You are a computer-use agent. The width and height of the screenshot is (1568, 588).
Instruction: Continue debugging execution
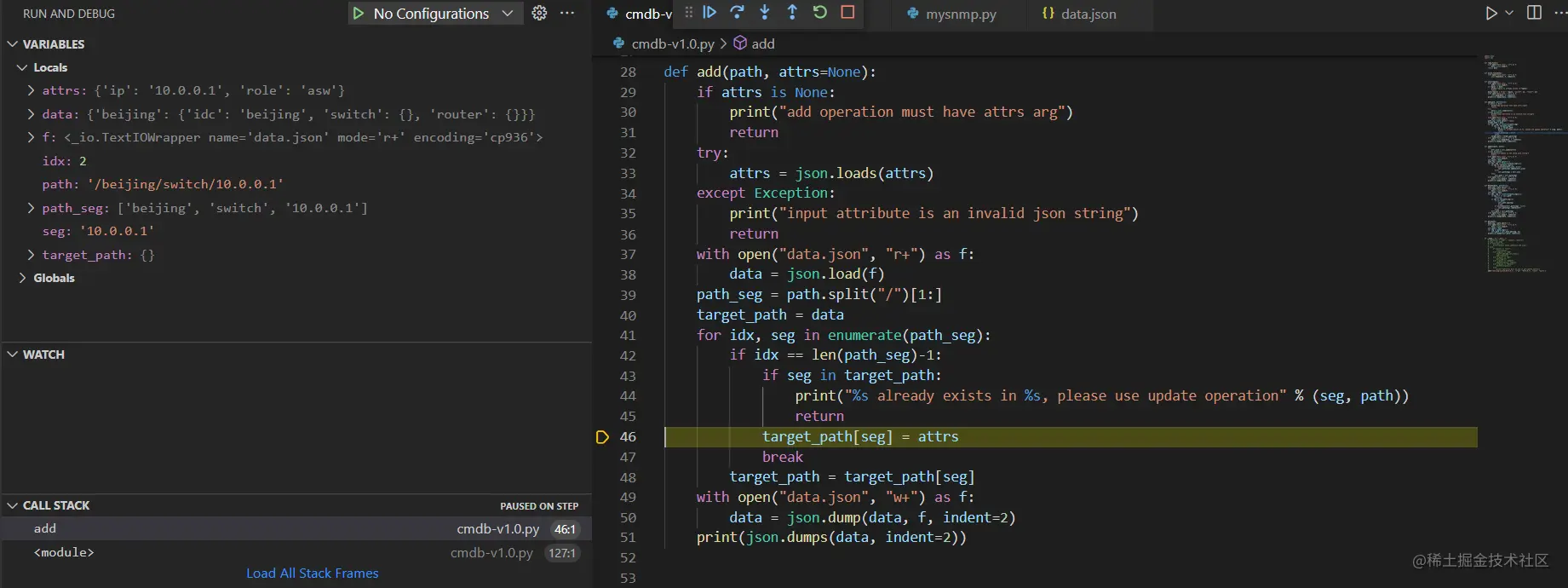[x=709, y=12]
